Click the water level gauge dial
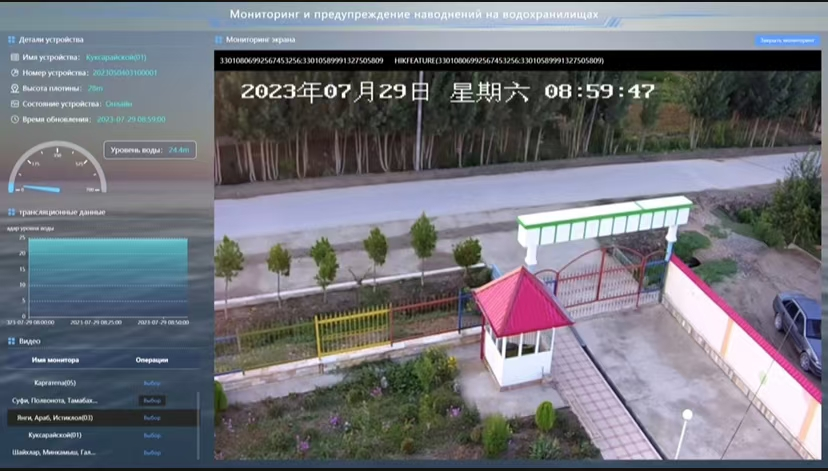This screenshot has width=828, height=471. tap(56, 170)
